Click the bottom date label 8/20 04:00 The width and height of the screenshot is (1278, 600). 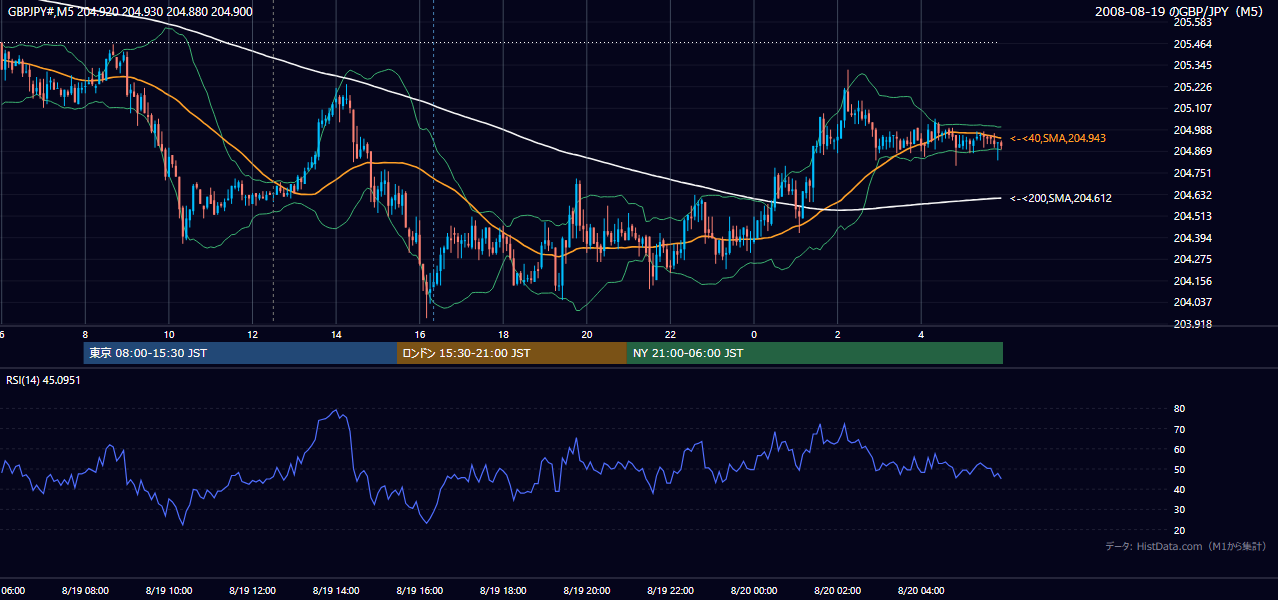point(921,590)
